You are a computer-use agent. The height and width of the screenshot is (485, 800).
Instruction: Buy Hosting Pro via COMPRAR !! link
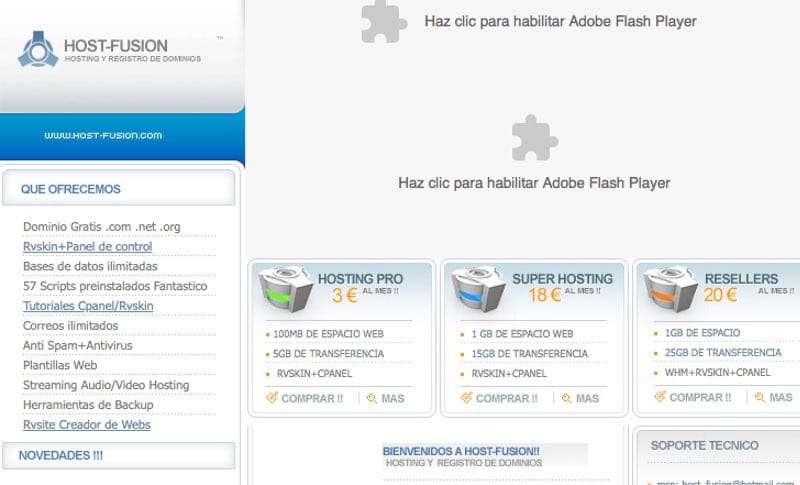[x=312, y=399]
